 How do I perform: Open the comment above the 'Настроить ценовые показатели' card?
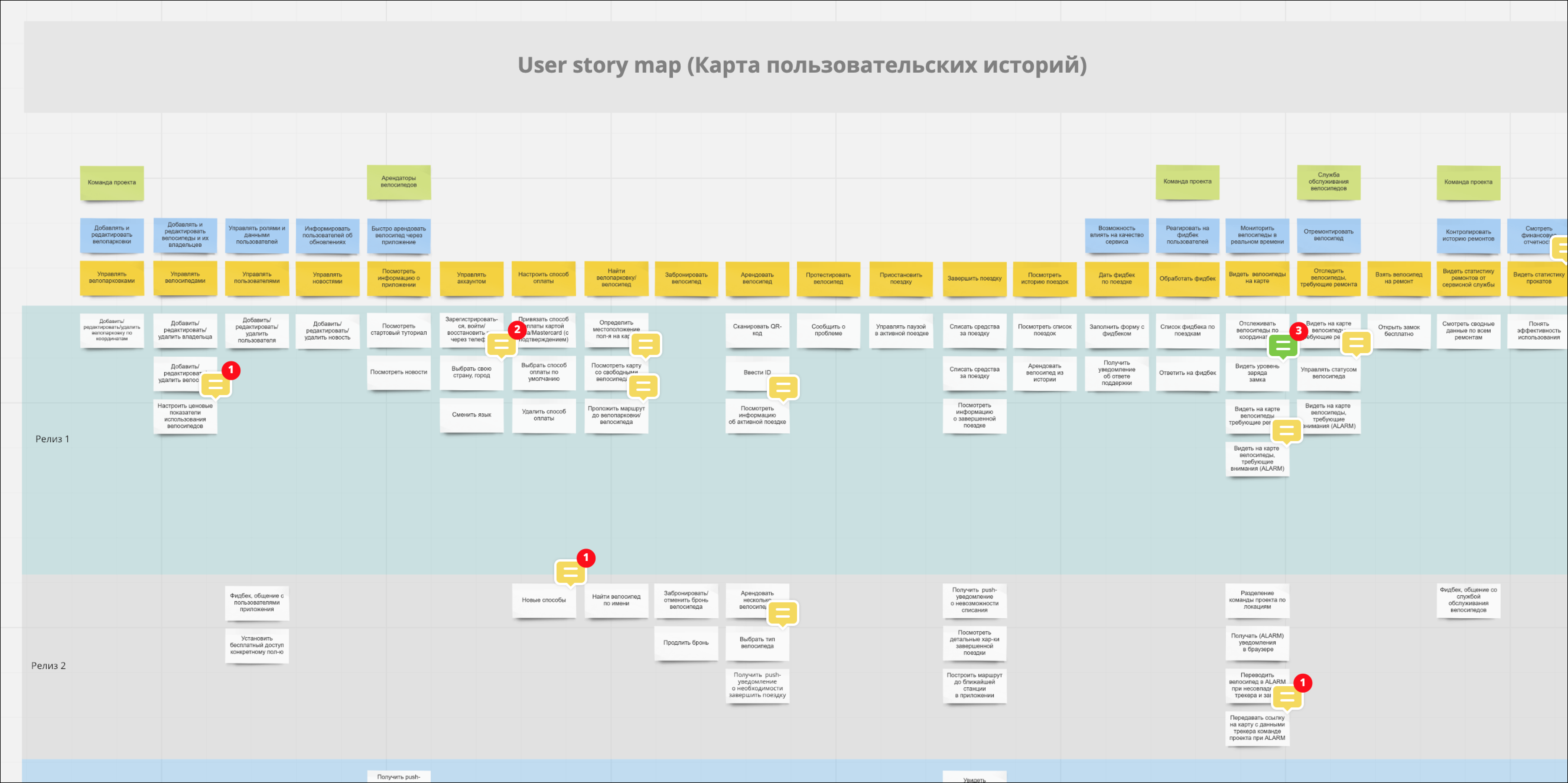click(x=215, y=384)
